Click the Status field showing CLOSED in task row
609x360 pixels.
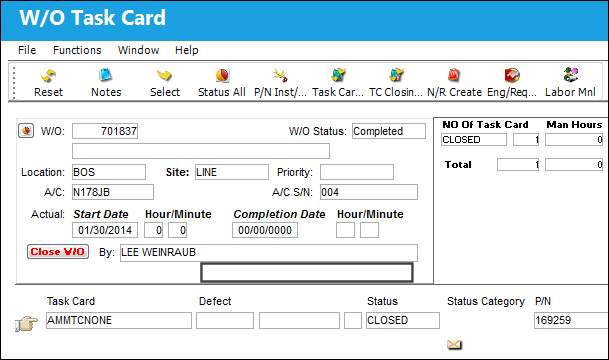[403, 320]
